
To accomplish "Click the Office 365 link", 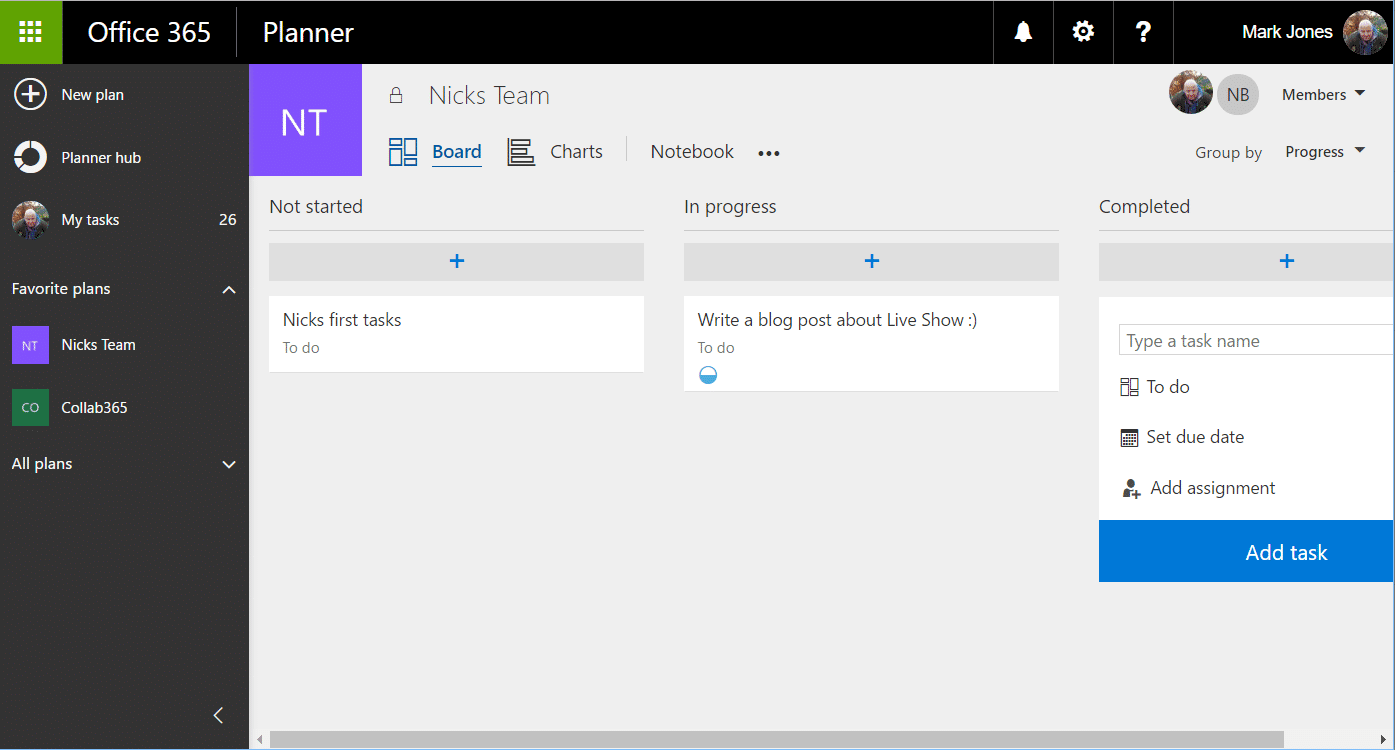I will pos(149,32).
